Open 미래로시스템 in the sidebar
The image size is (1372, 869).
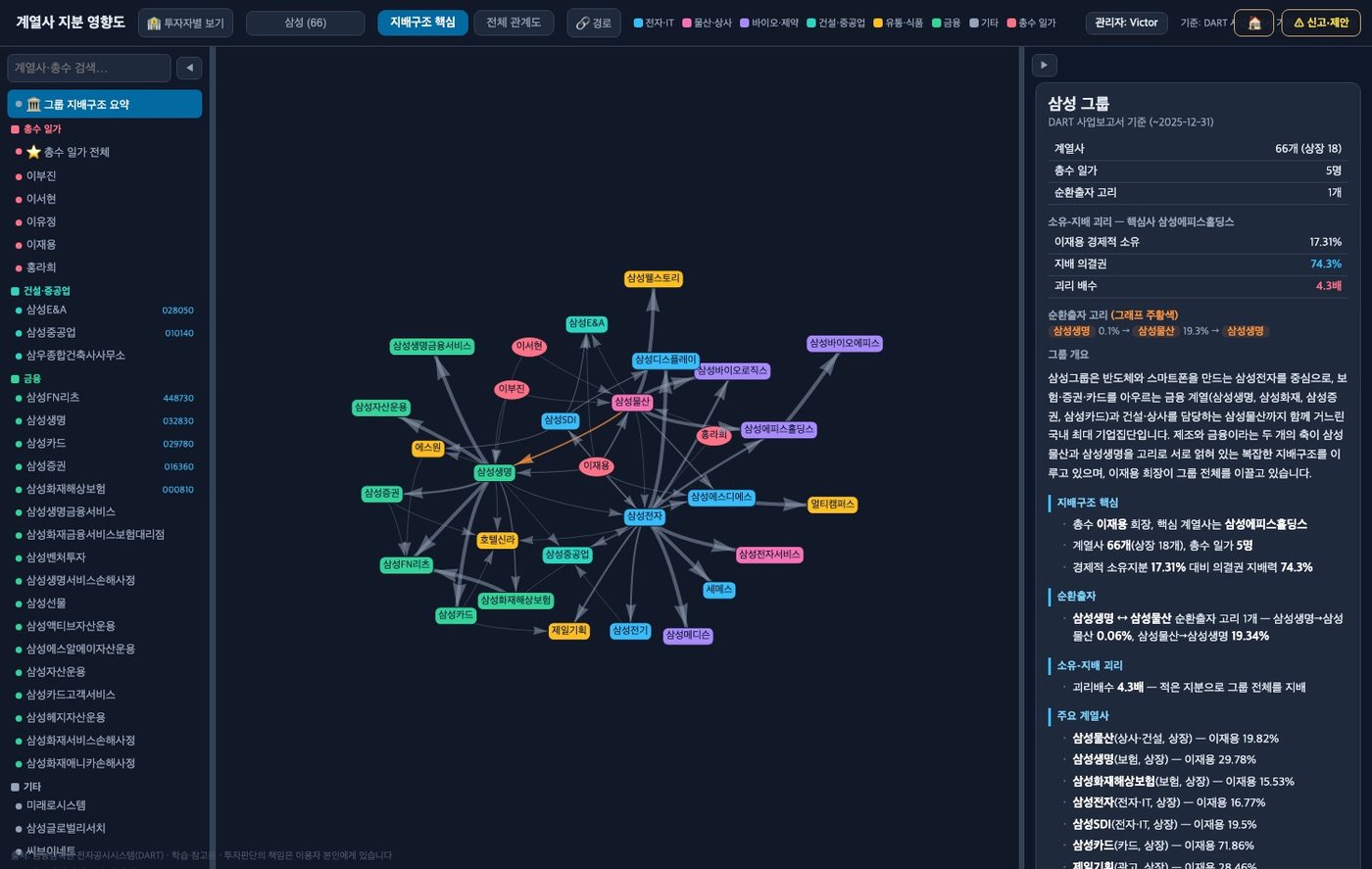coord(106,805)
